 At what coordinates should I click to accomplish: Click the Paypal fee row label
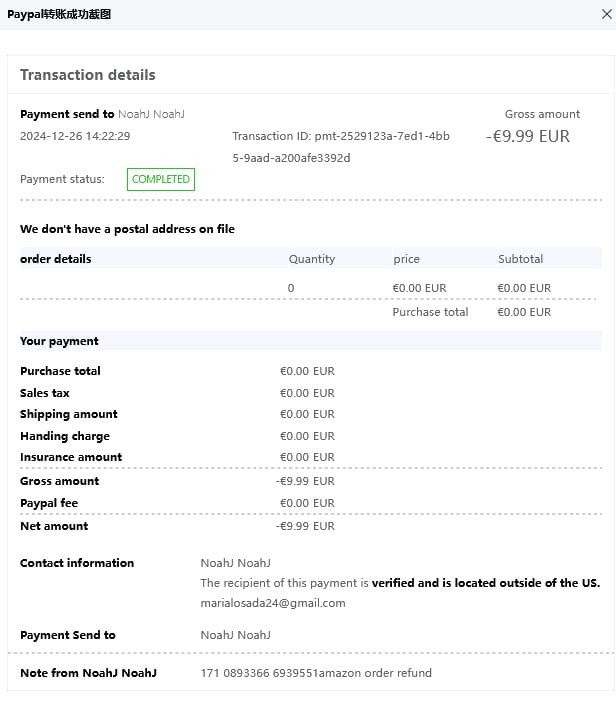pyautogui.click(x=49, y=503)
